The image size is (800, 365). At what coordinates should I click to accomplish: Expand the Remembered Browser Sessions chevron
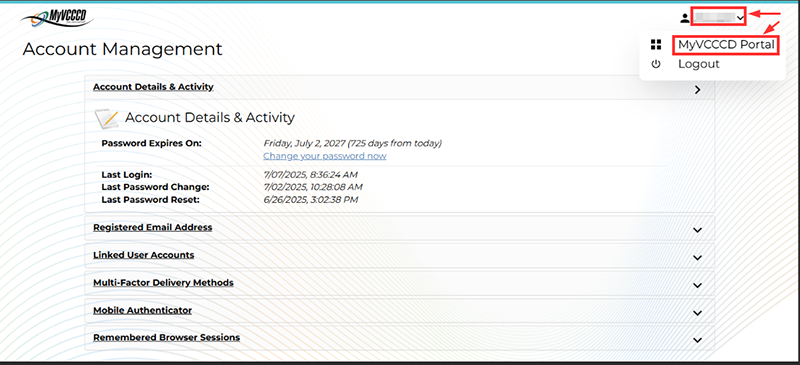click(x=697, y=340)
